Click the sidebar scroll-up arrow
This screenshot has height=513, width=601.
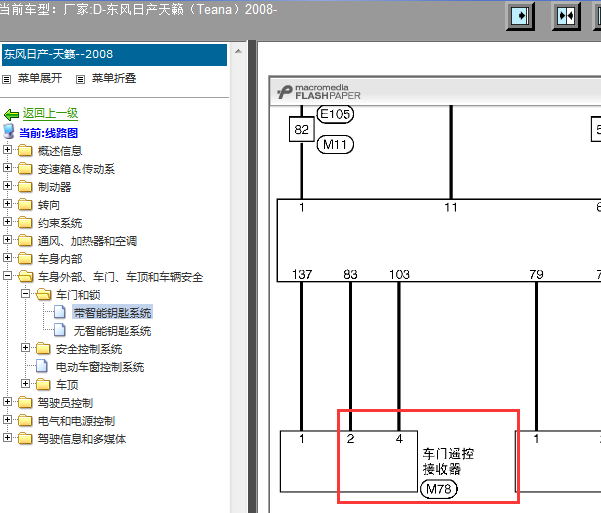[238, 51]
